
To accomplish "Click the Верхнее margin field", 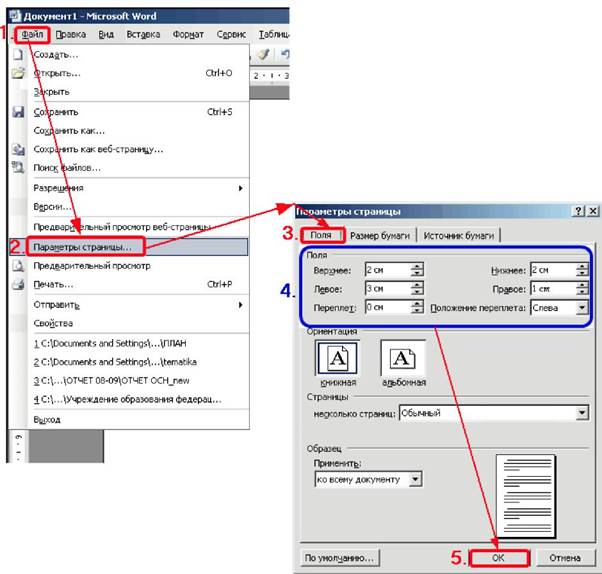I will (x=388, y=270).
